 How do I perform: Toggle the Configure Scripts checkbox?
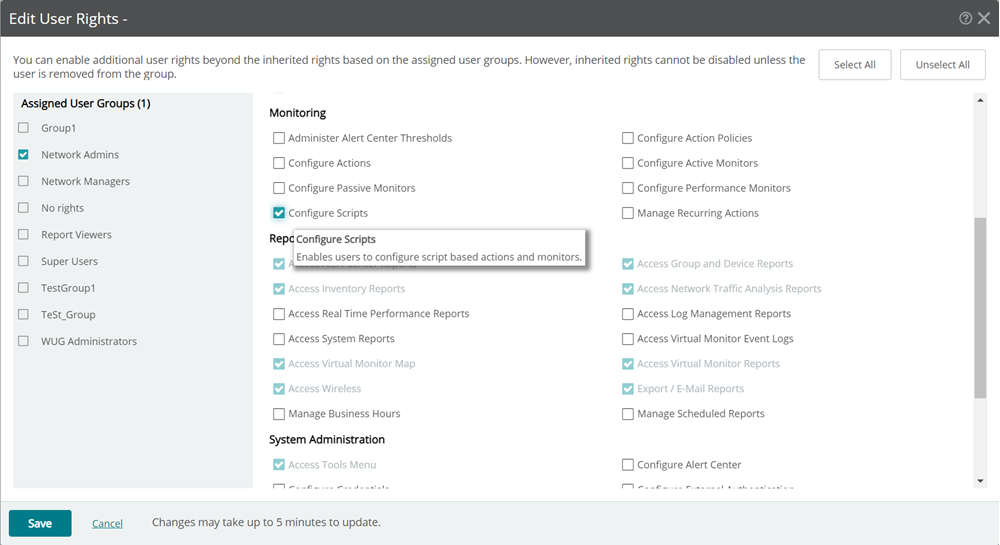tap(279, 213)
